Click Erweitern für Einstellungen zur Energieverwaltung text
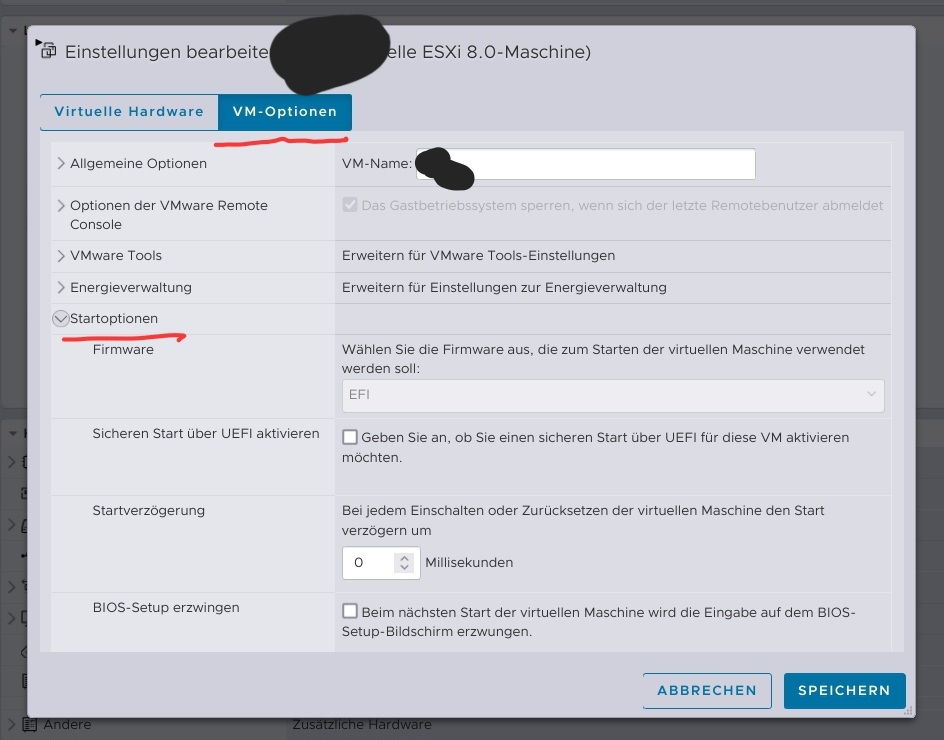944x740 pixels. pos(504,287)
